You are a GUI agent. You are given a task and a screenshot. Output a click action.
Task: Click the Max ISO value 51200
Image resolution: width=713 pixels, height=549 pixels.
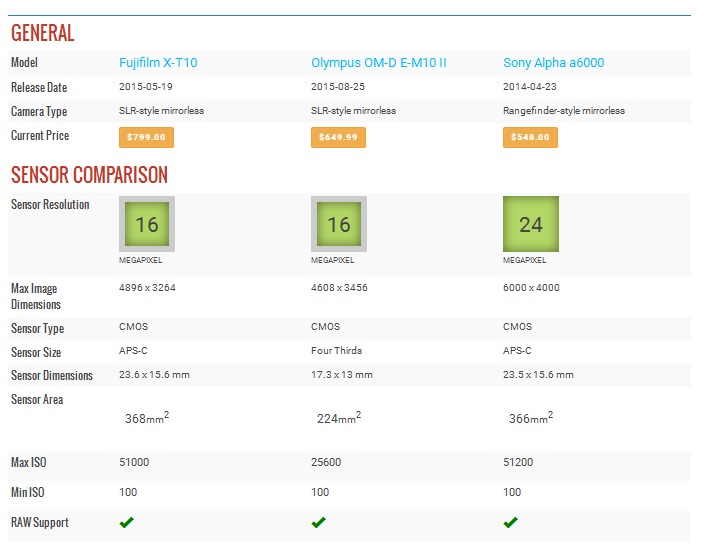point(518,463)
